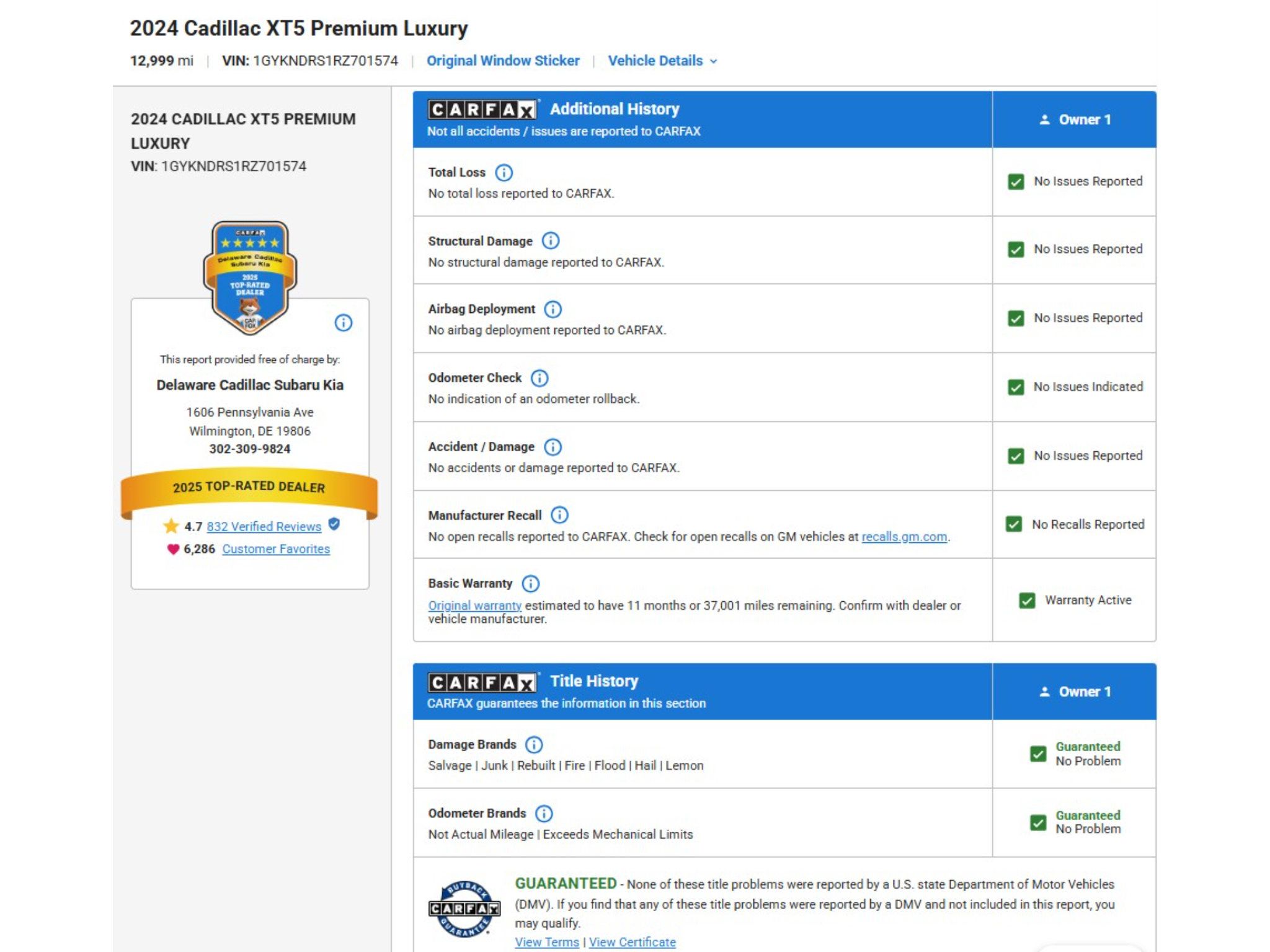1270x952 pixels.
Task: Open the Manufacturer Recall info icon
Action: pyautogui.click(x=559, y=515)
